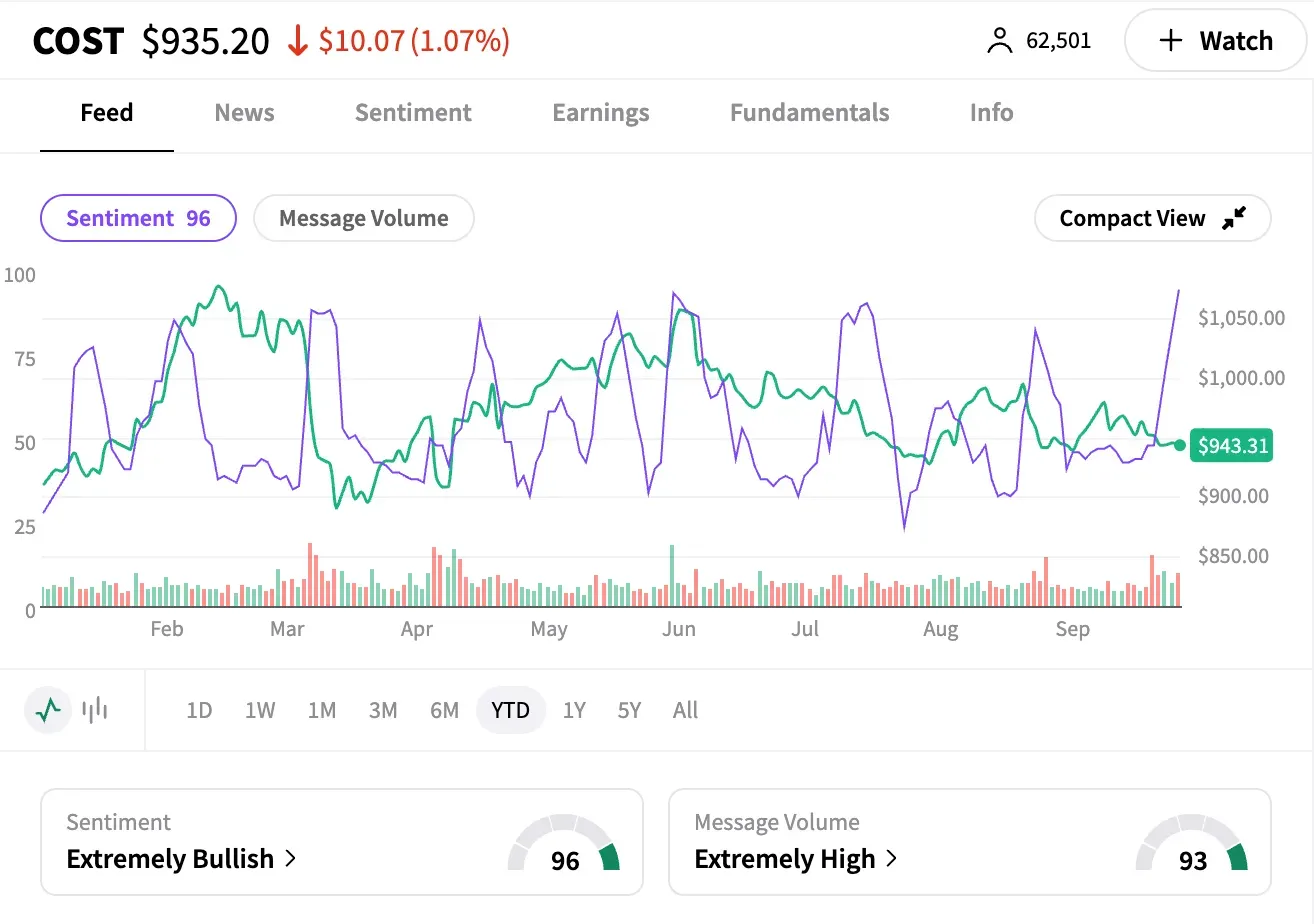The image size is (1314, 924).
Task: Click the $935.20 current price
Action: tap(206, 42)
